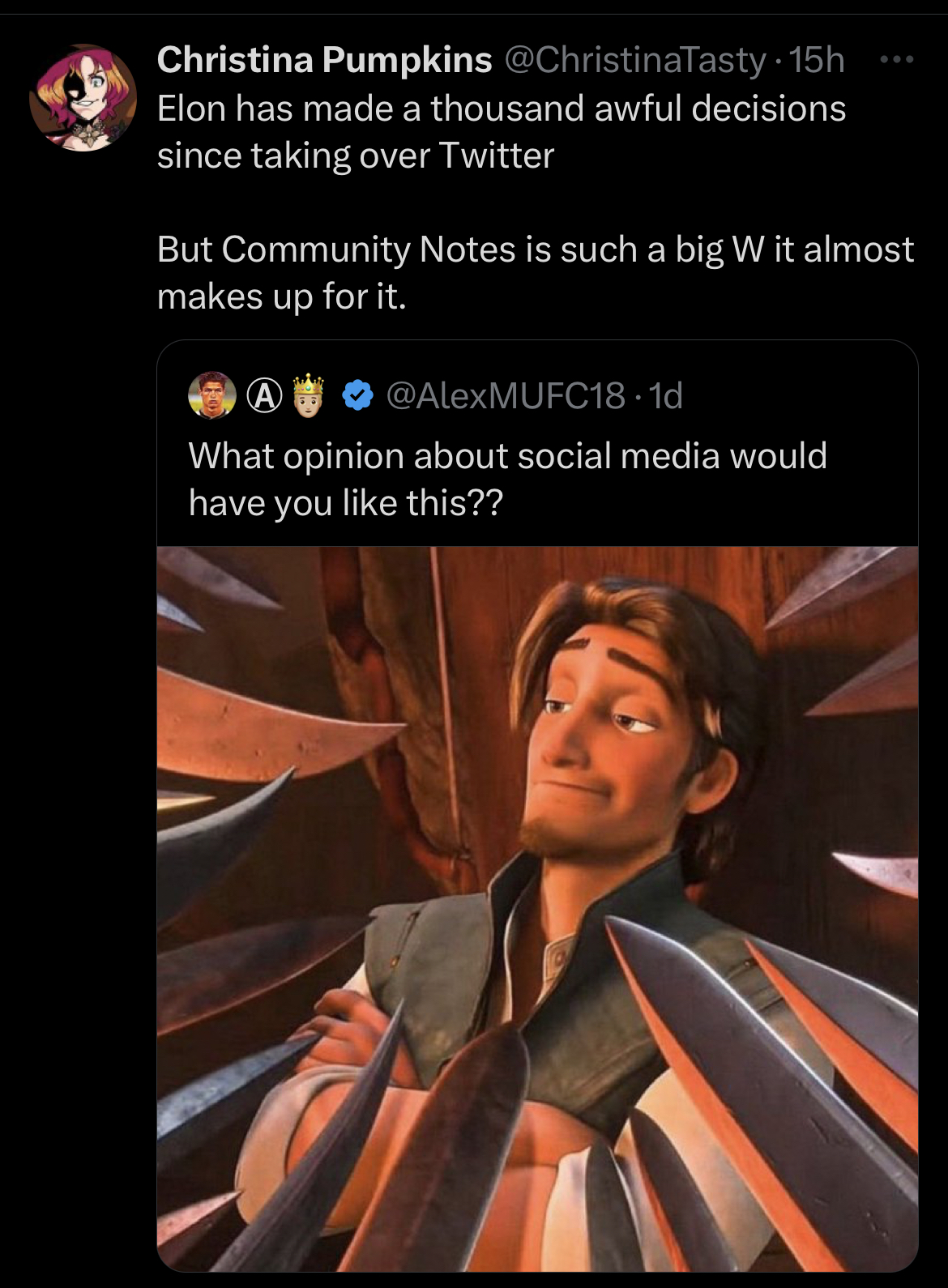Open the "Christina Pumpkins" display name
This screenshot has height=1288, width=948.
point(324,60)
